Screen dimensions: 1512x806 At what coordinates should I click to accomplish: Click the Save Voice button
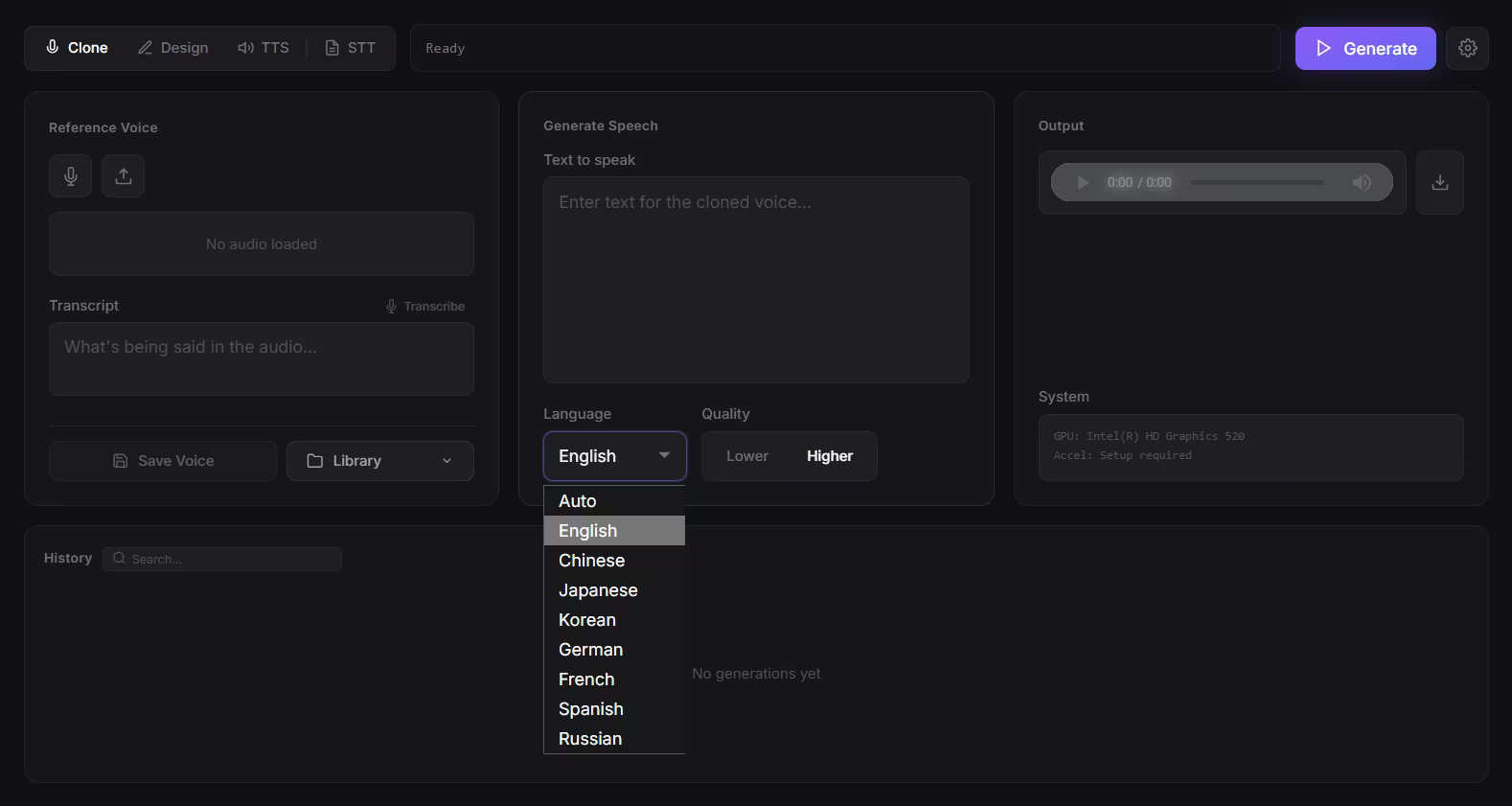coord(163,461)
